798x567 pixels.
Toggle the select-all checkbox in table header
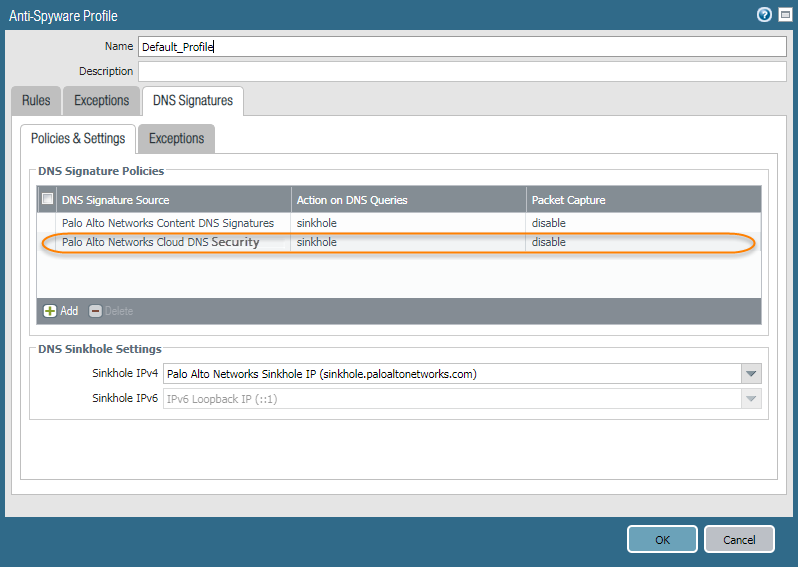point(47,200)
